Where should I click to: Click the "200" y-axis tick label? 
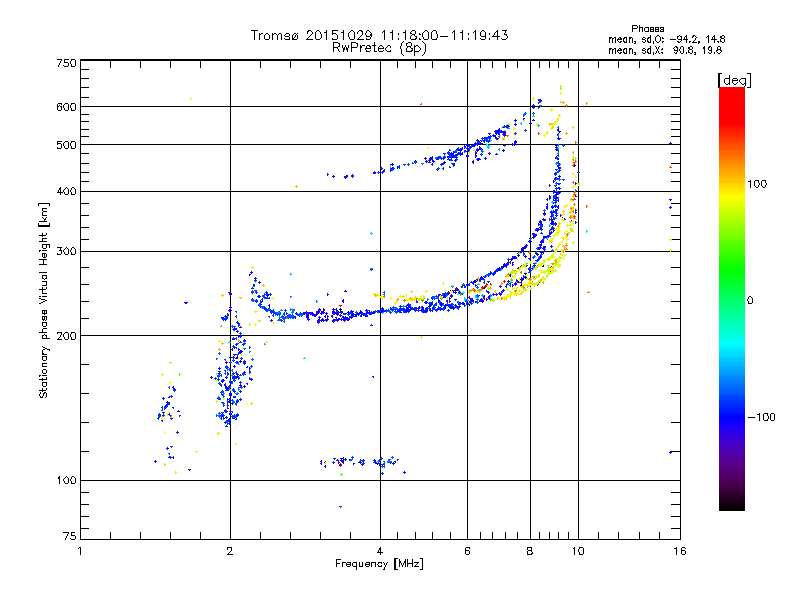66,336
